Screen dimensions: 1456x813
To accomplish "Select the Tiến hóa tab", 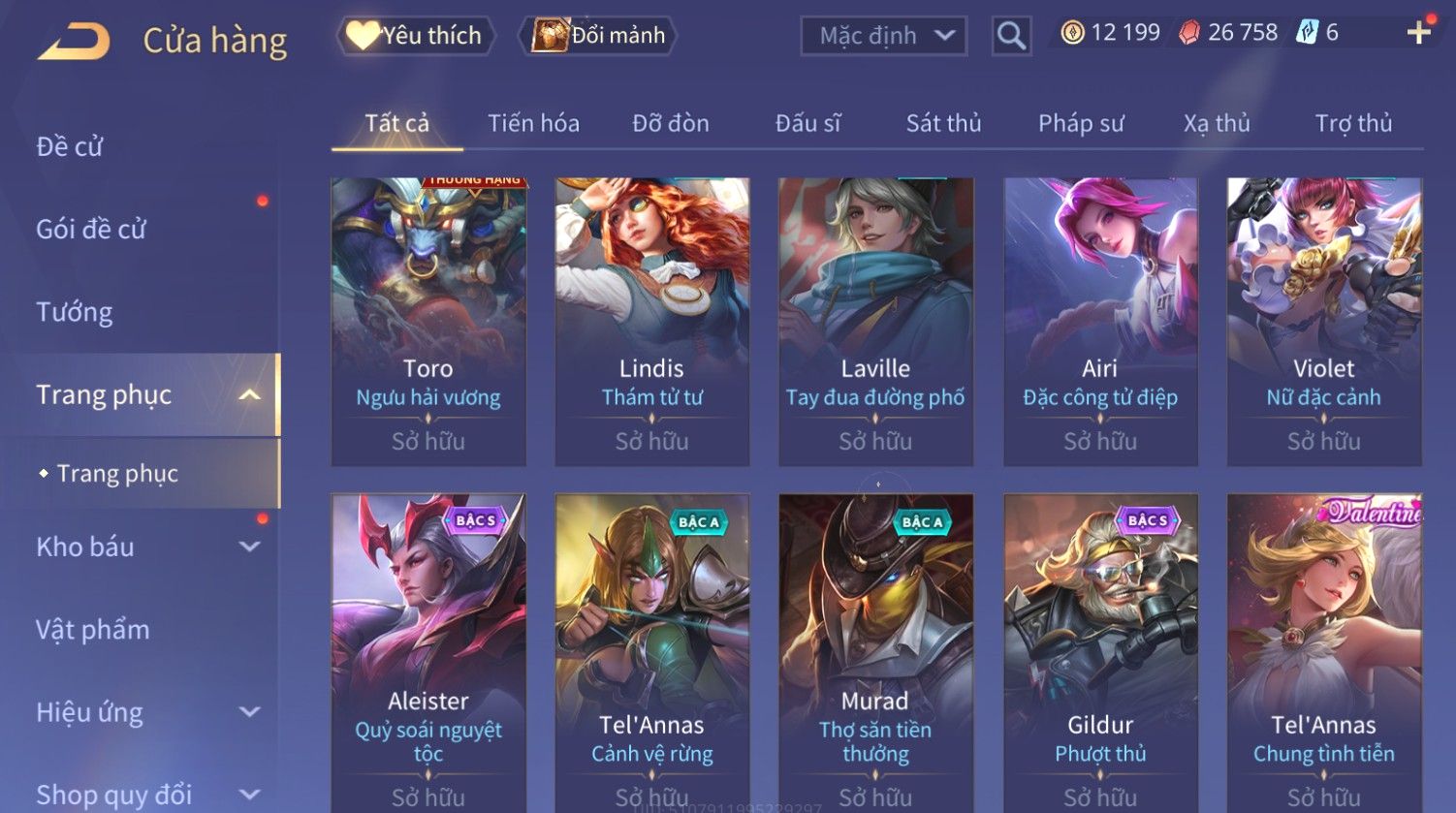I will click(533, 123).
